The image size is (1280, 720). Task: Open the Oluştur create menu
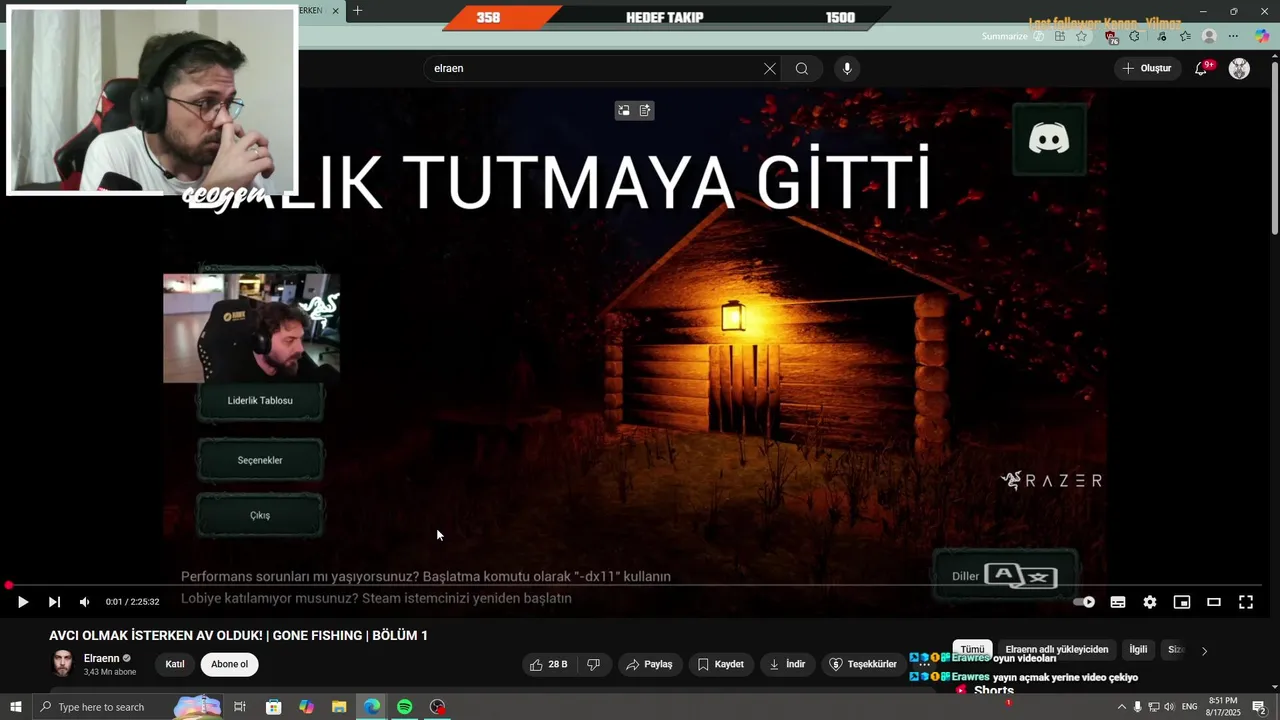click(x=1147, y=68)
